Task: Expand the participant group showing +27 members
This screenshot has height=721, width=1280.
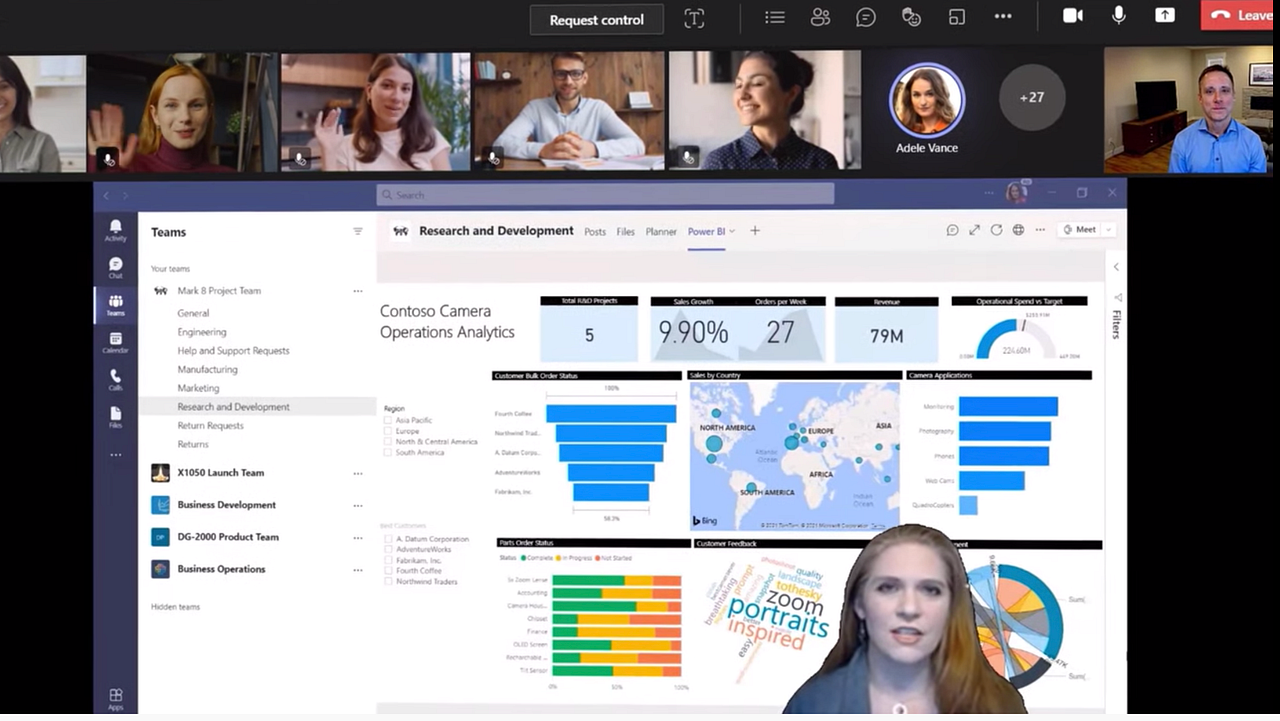Action: pyautogui.click(x=1031, y=97)
